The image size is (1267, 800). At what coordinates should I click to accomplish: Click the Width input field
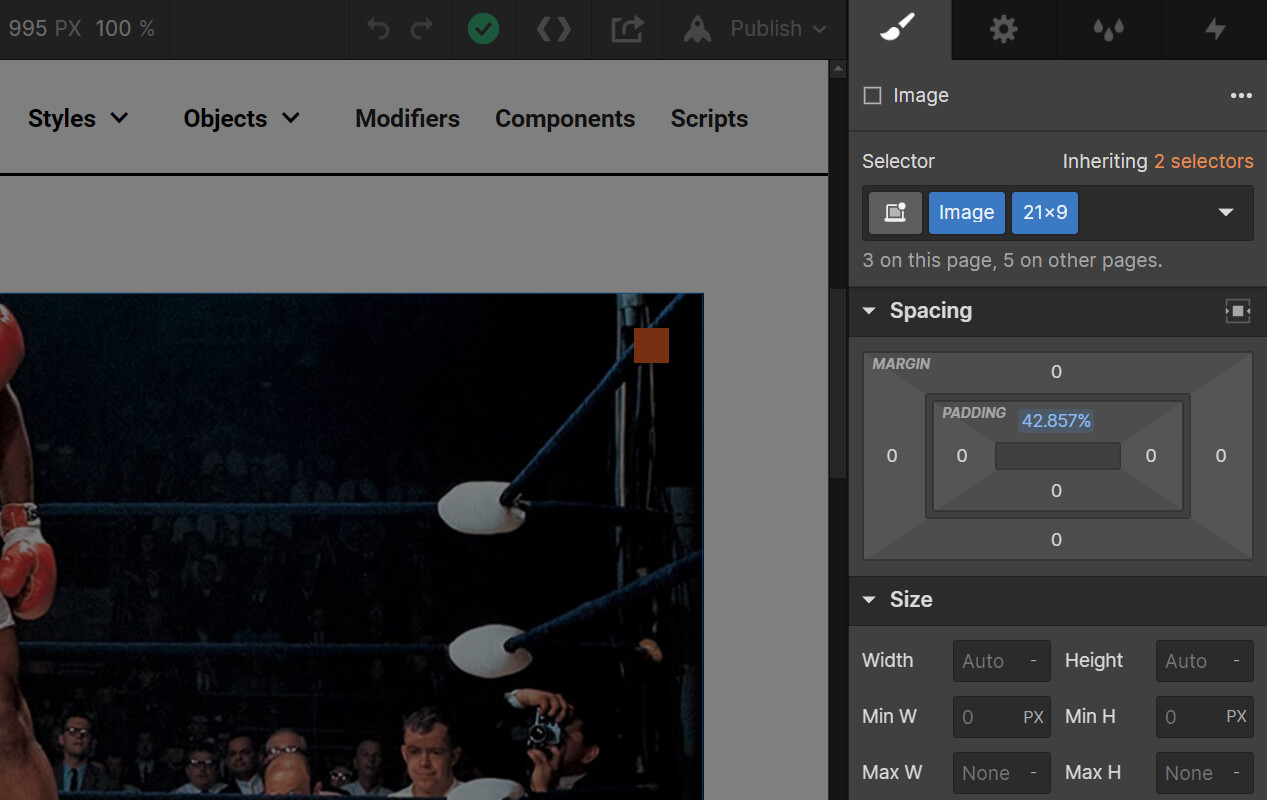click(x=1001, y=661)
